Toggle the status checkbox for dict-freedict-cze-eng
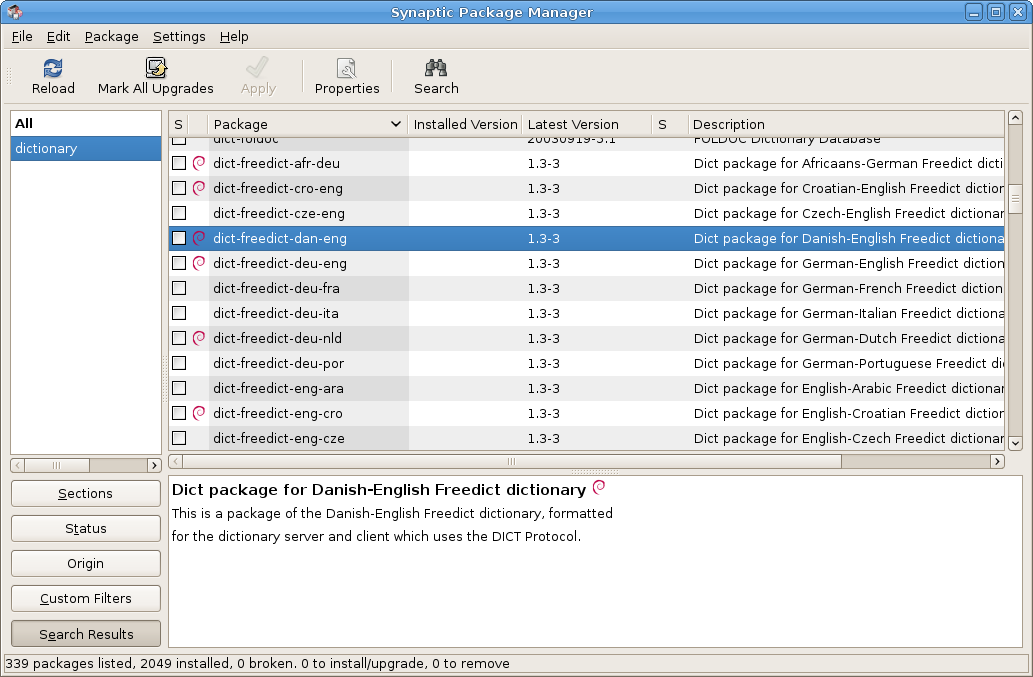1033x677 pixels. coord(179,213)
